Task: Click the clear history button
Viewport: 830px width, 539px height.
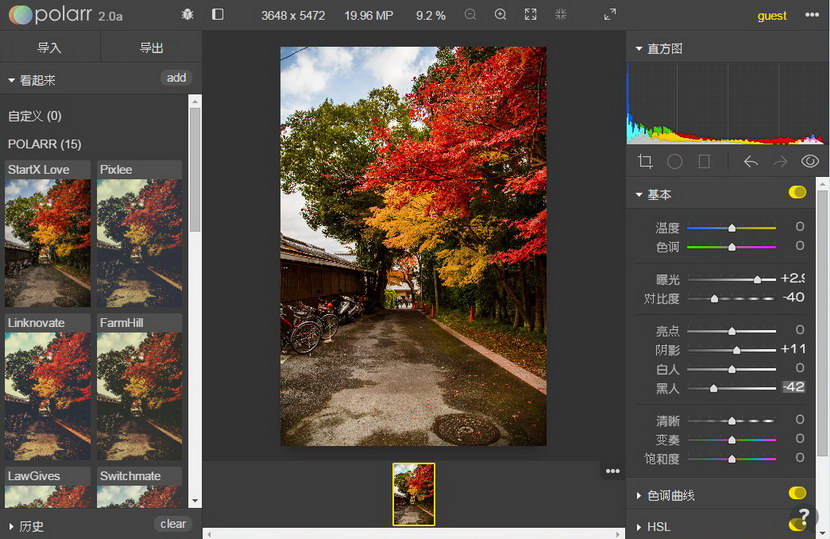Action: point(173,524)
